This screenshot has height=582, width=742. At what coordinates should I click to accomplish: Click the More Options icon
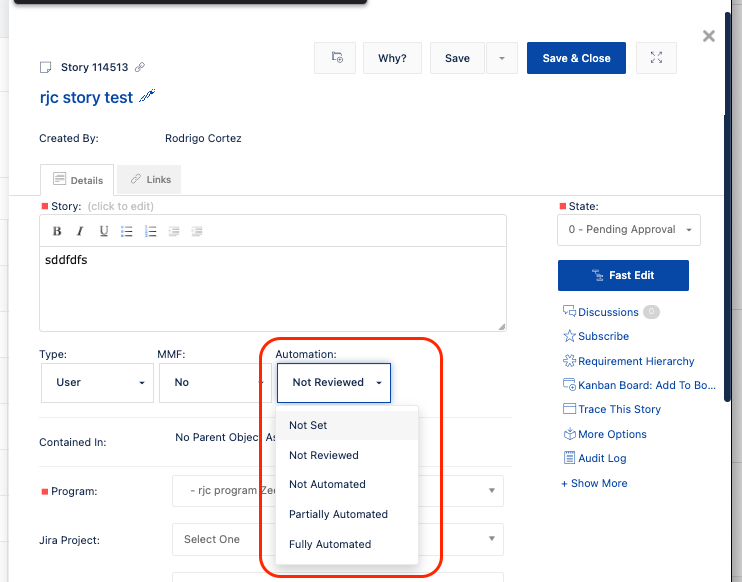coord(569,434)
